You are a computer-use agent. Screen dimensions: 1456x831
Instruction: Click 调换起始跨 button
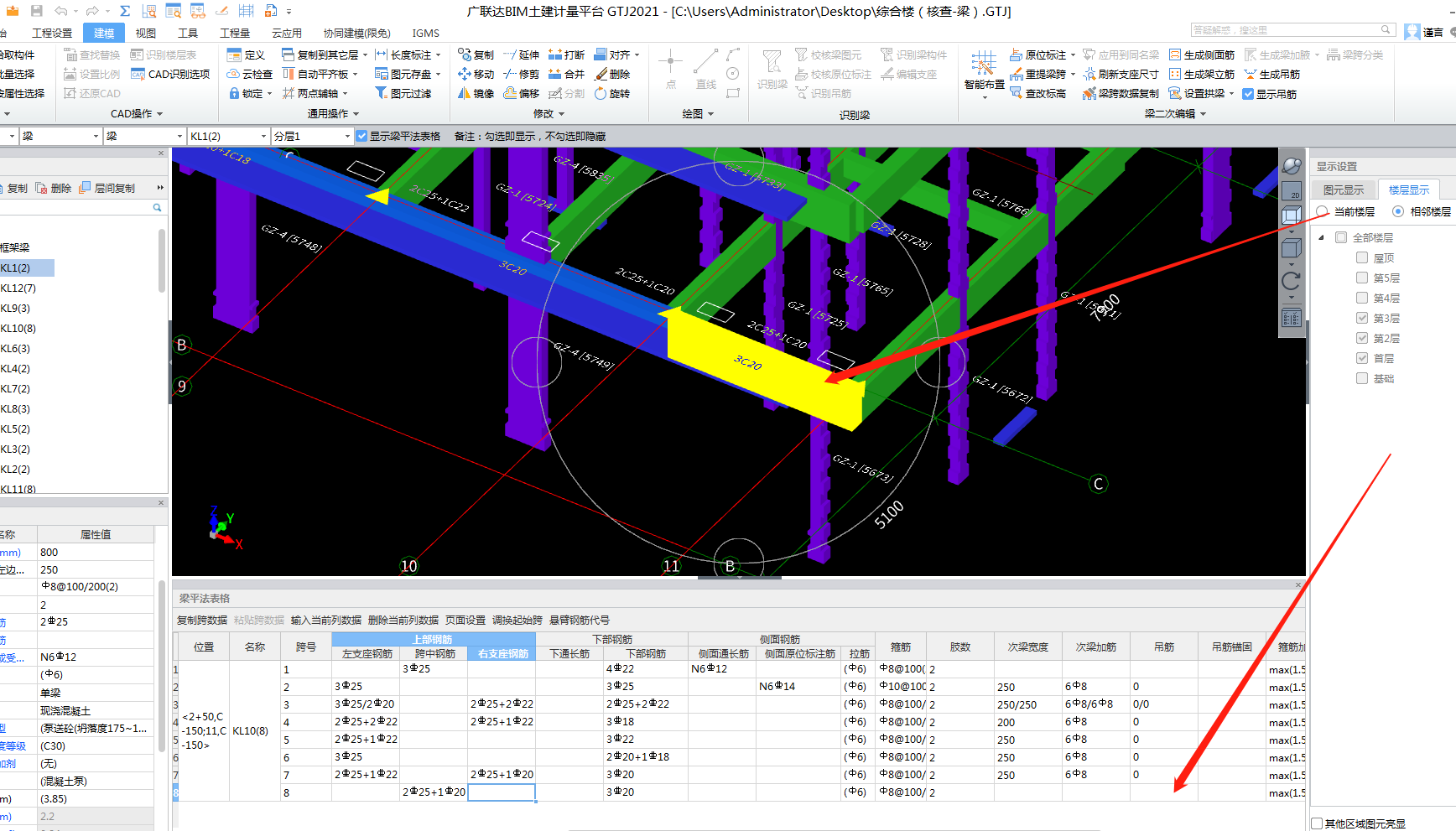tap(517, 620)
